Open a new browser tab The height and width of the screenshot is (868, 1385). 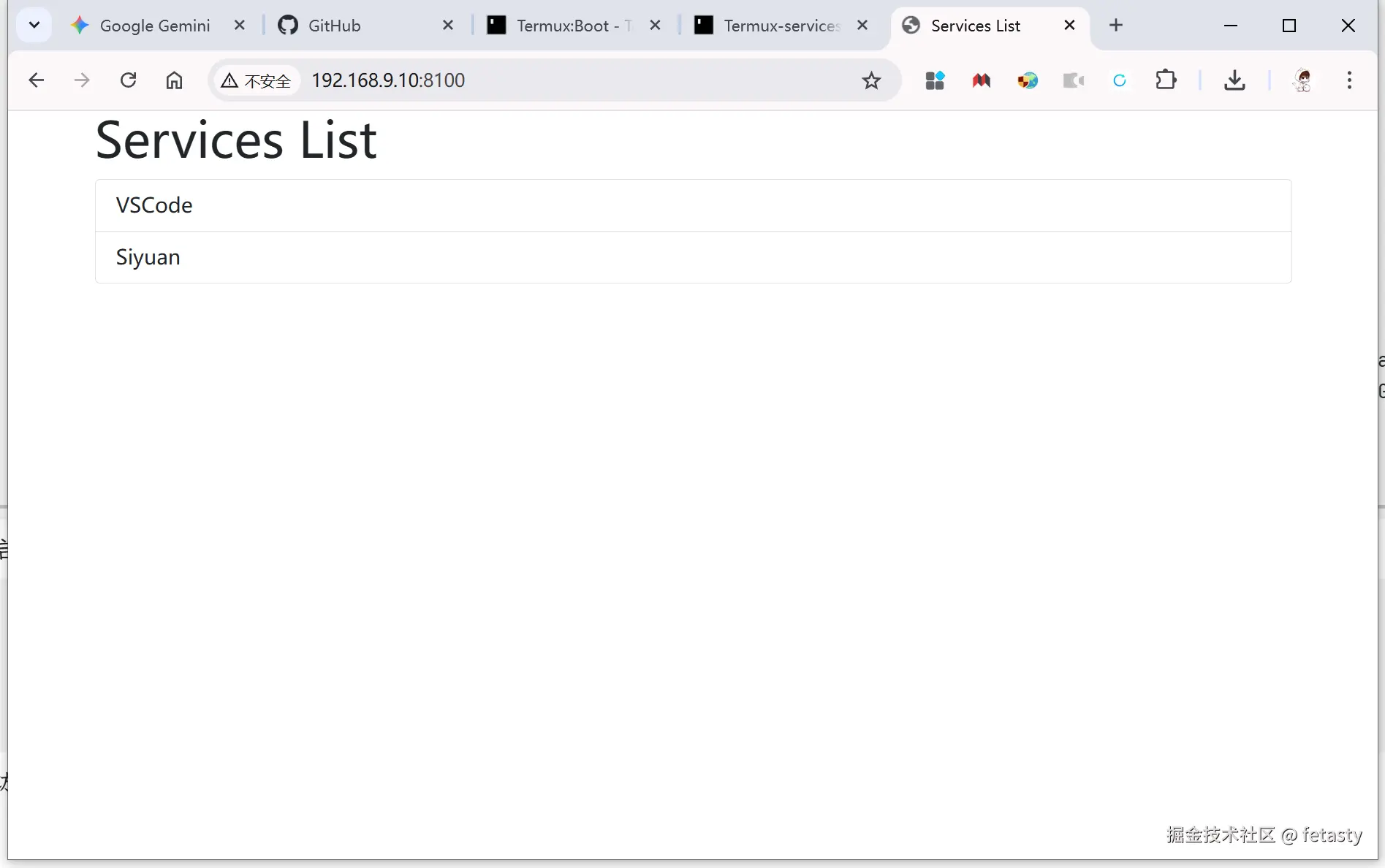pos(1116,26)
